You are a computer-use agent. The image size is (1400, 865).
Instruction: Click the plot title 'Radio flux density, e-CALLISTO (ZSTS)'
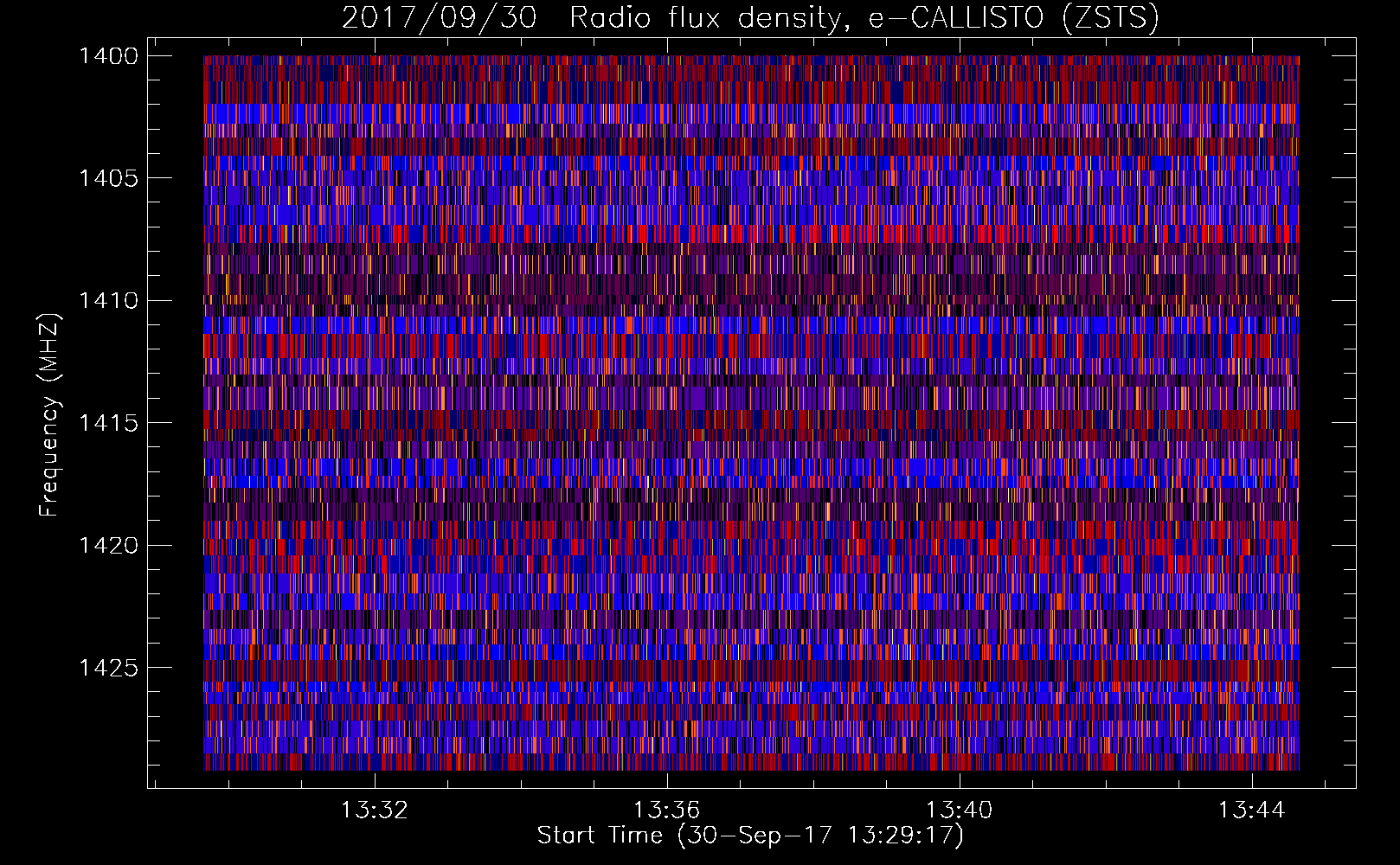tap(864, 18)
